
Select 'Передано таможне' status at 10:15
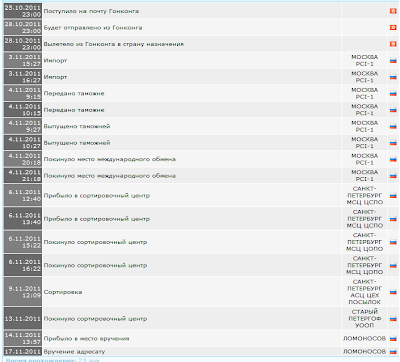pos(74,110)
